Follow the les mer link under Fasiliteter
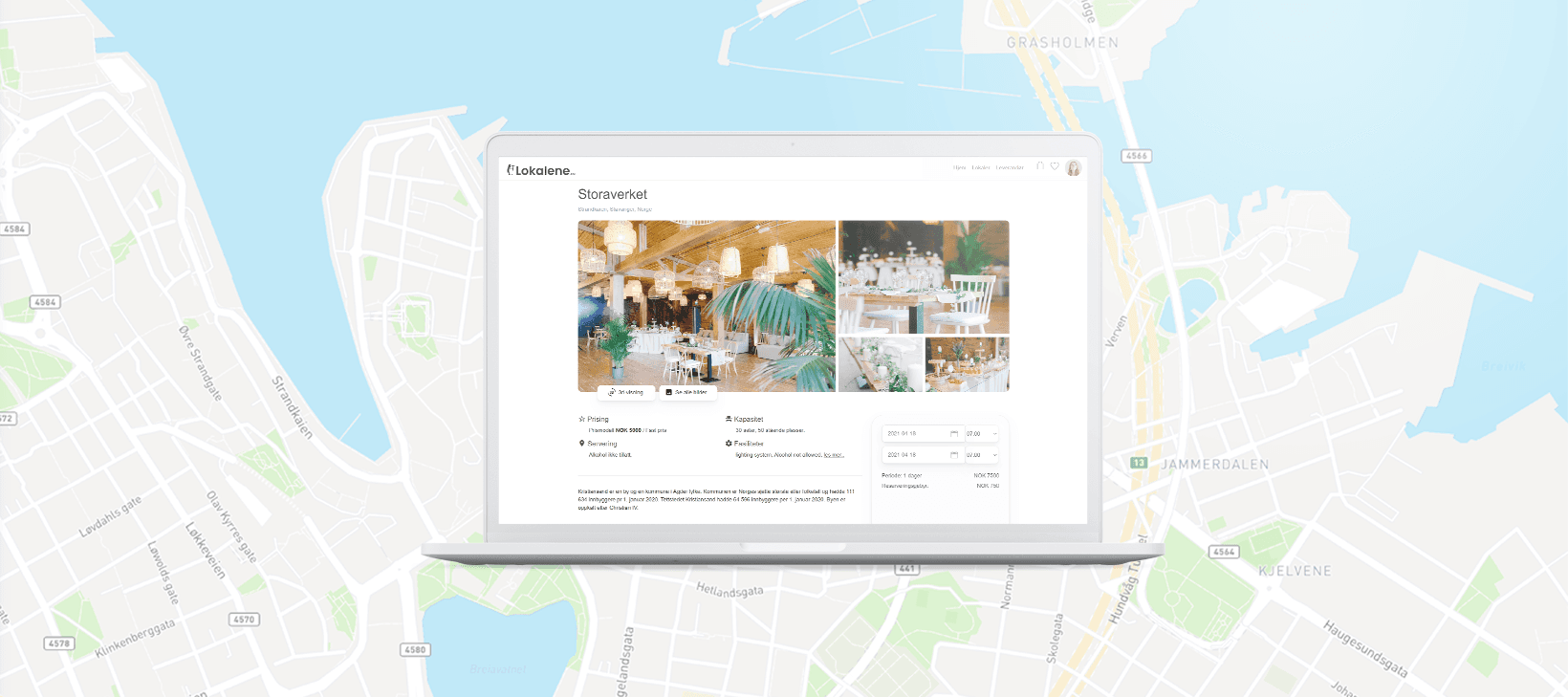The width and height of the screenshot is (1568, 697). (x=834, y=455)
